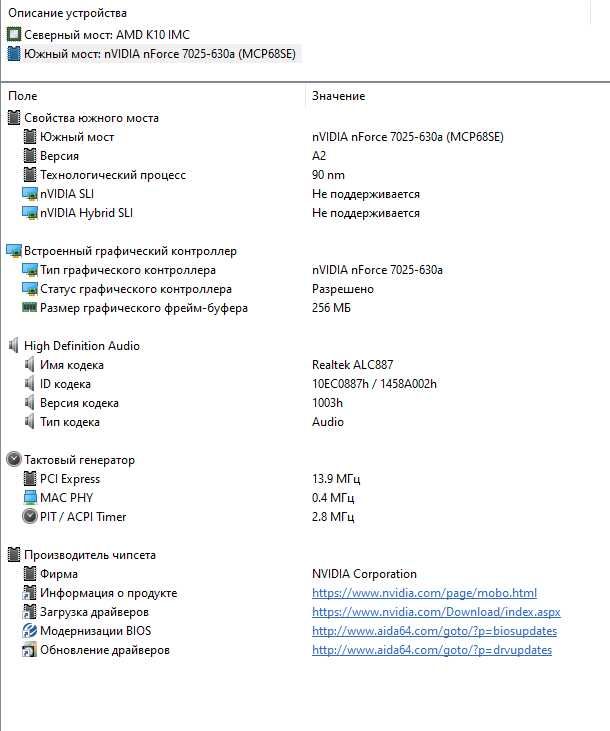Click the value '90 nm'
This screenshot has height=731, width=610.
tap(328, 175)
